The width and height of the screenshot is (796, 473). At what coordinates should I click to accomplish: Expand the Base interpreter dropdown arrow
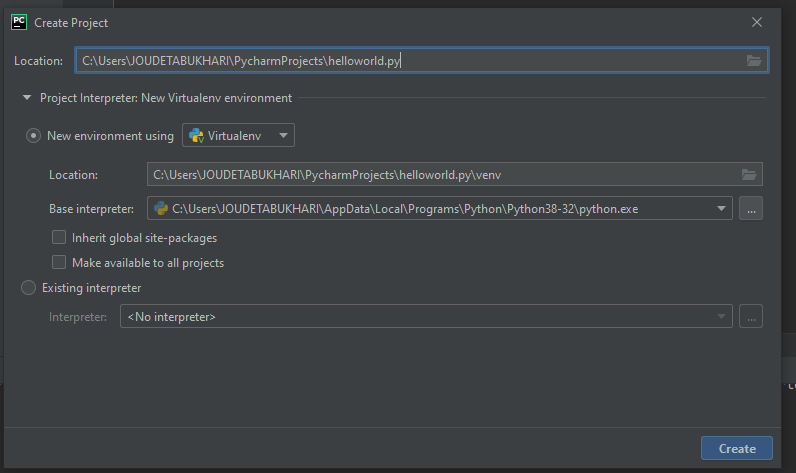[x=721, y=209]
